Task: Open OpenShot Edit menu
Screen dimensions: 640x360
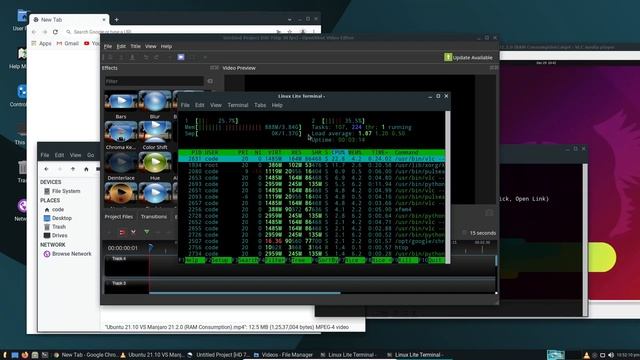Action: 121,47
